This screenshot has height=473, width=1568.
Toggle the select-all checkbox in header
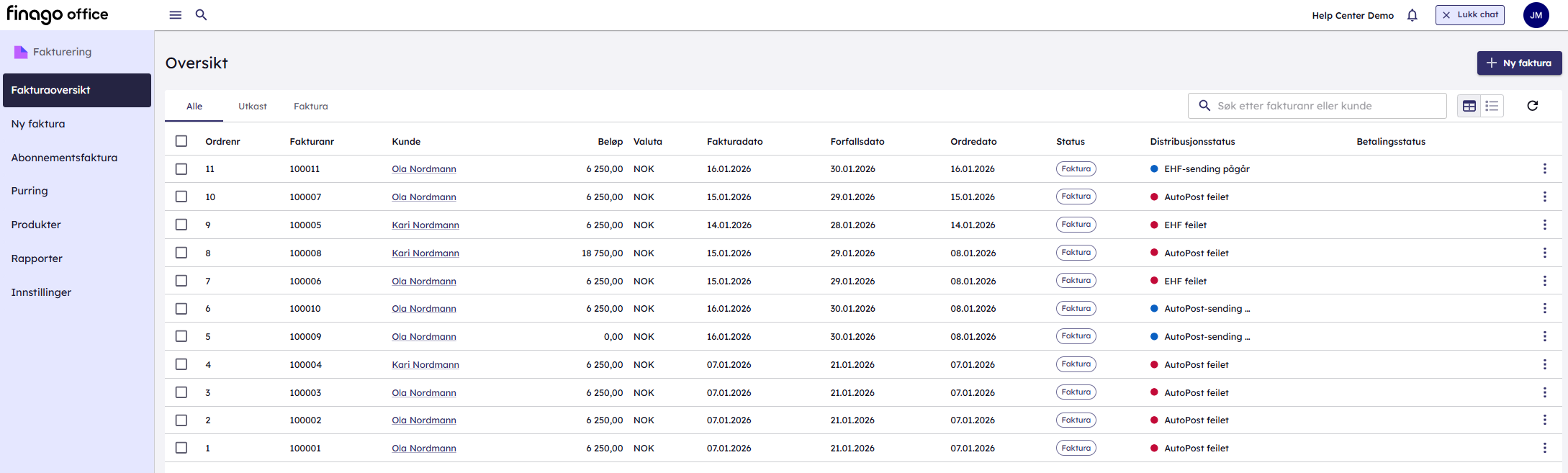click(181, 141)
